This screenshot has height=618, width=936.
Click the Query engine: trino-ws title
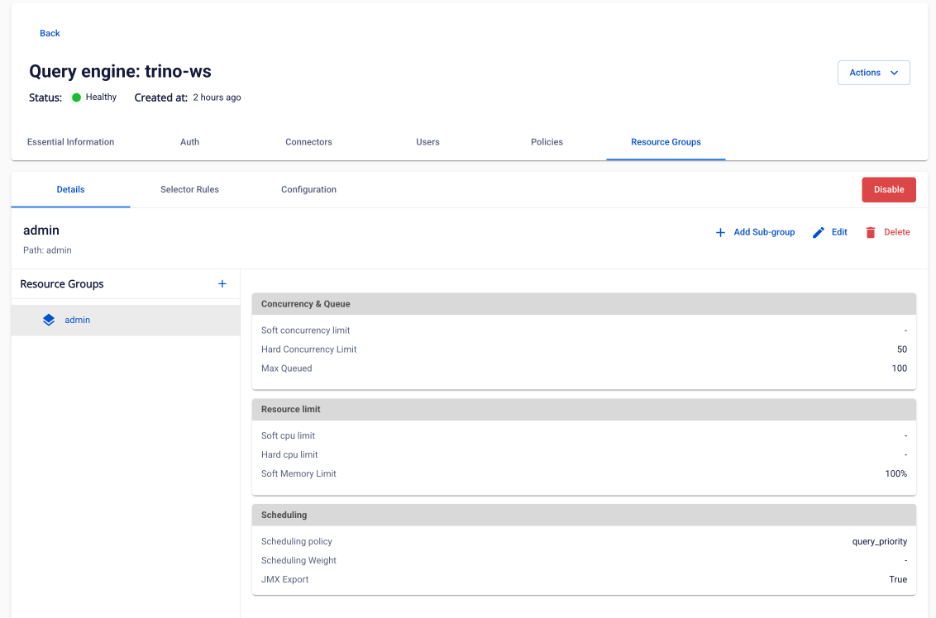pyautogui.click(x=120, y=72)
